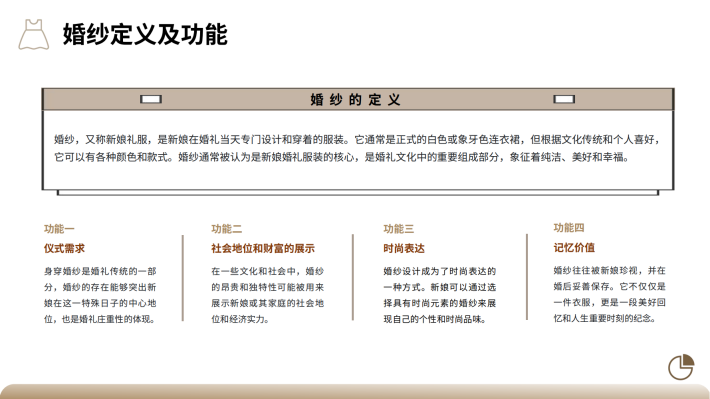
Task: Select the 功能四 label
Action: pos(569,227)
